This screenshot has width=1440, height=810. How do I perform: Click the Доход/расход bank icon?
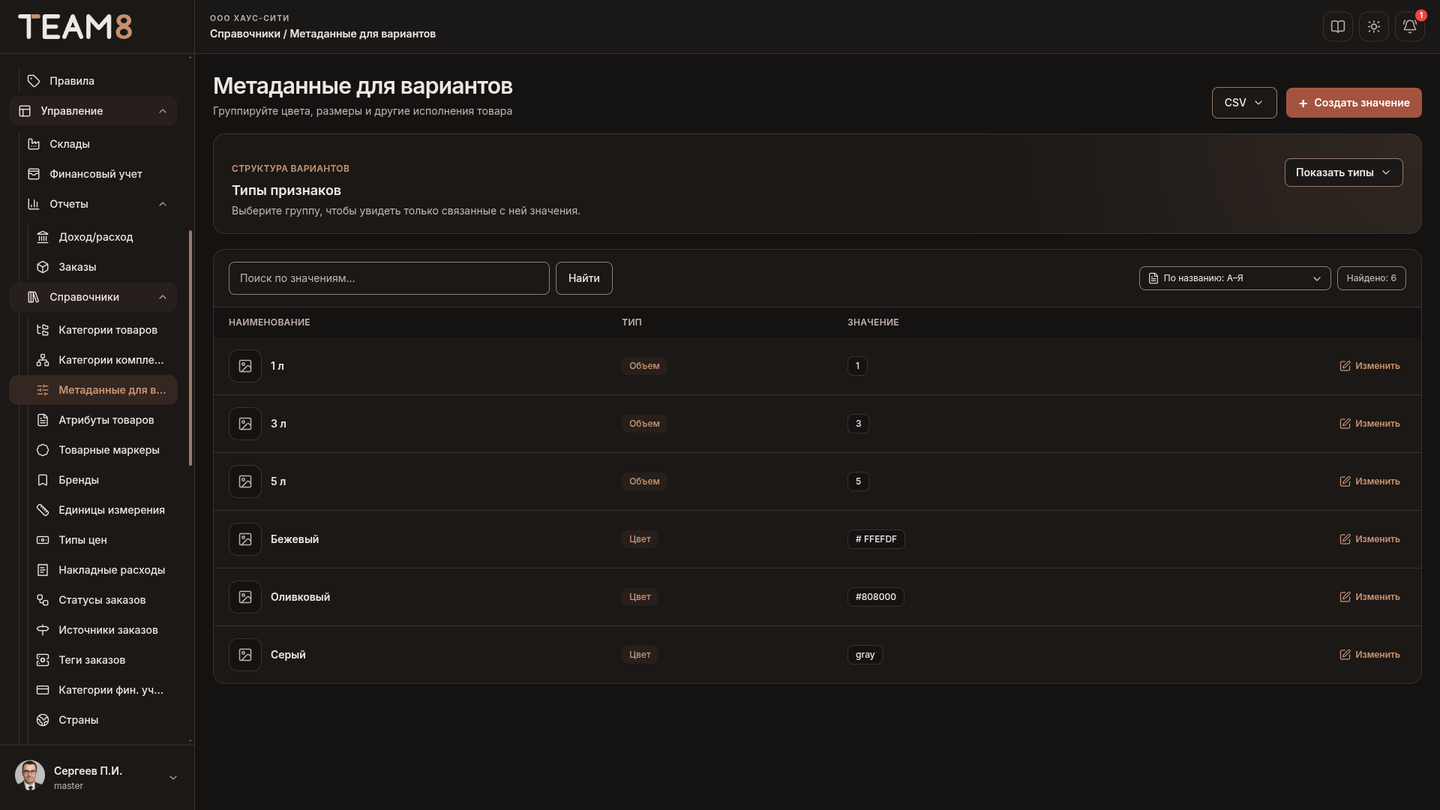tap(43, 237)
